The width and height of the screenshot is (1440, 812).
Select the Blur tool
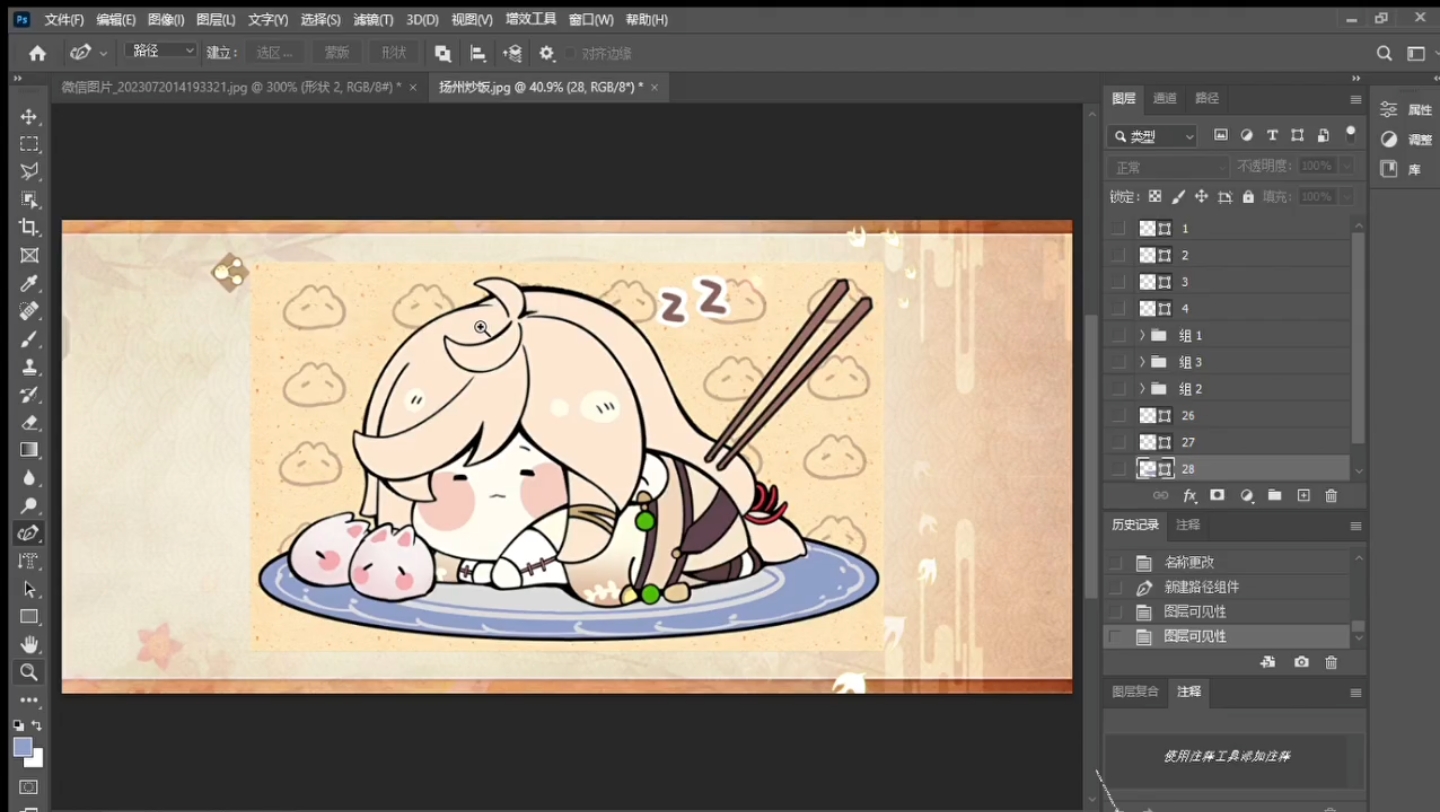29,478
